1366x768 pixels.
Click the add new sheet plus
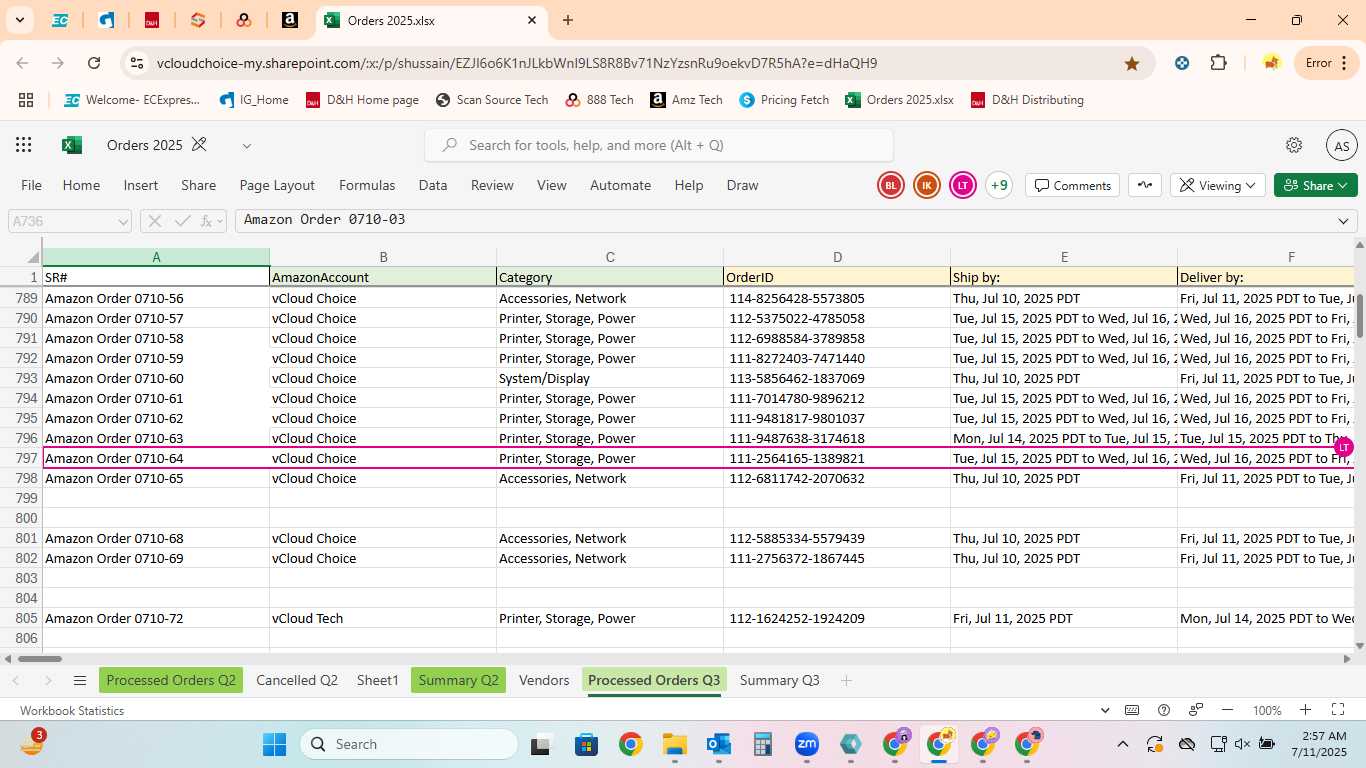[x=846, y=680]
